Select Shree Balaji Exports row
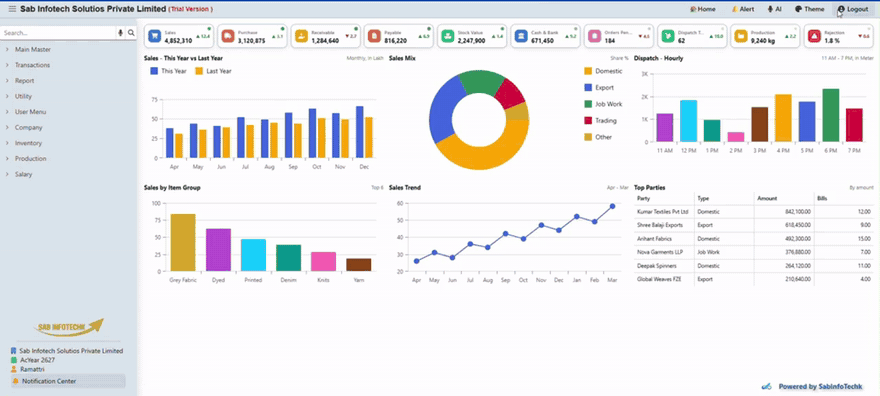This screenshot has width=880, height=396. tap(754, 225)
